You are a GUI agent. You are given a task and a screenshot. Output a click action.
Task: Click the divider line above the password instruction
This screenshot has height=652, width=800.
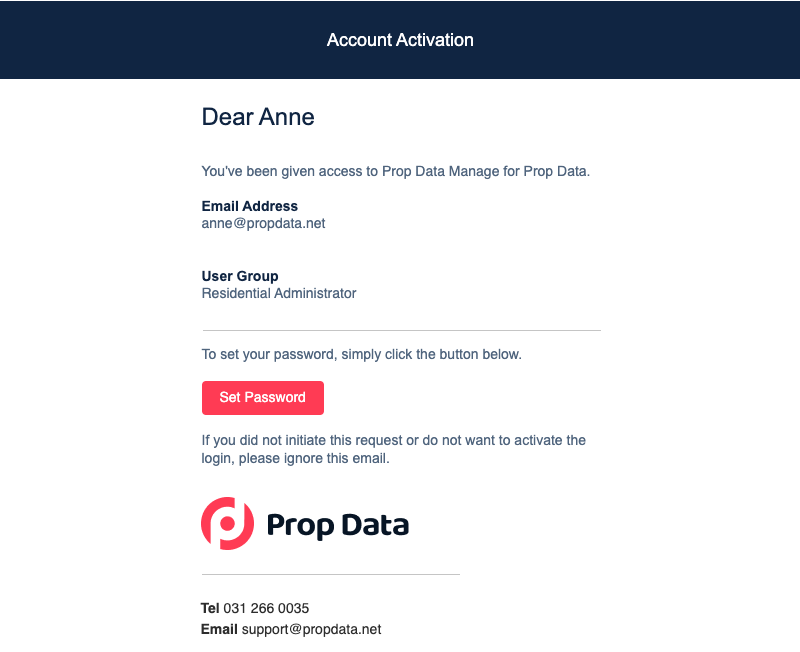click(401, 330)
